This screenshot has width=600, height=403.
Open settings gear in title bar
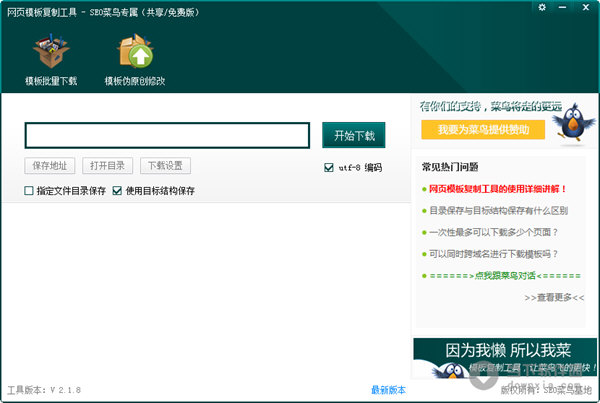tap(542, 7)
